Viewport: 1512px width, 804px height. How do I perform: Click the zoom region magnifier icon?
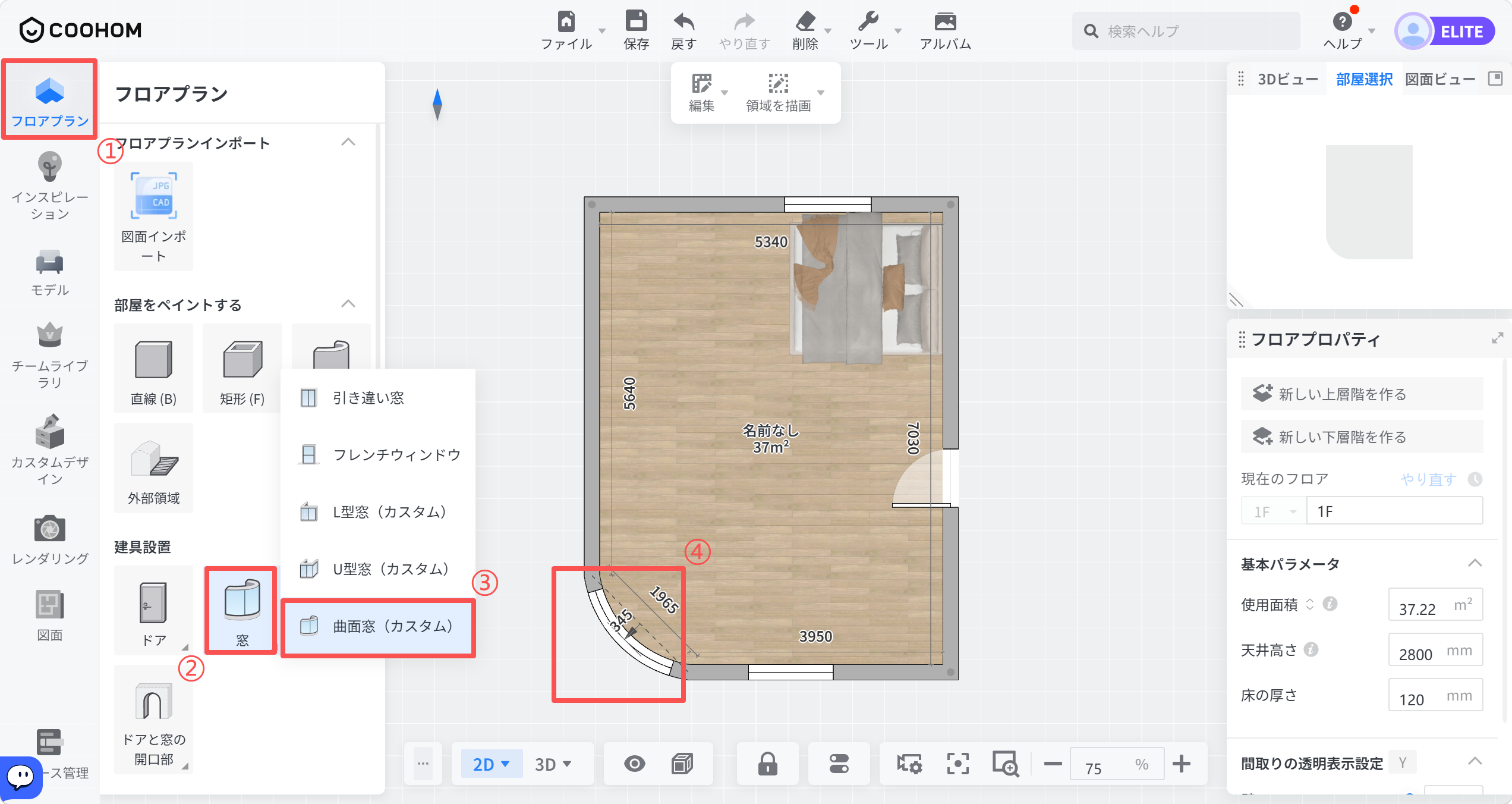tap(1006, 764)
